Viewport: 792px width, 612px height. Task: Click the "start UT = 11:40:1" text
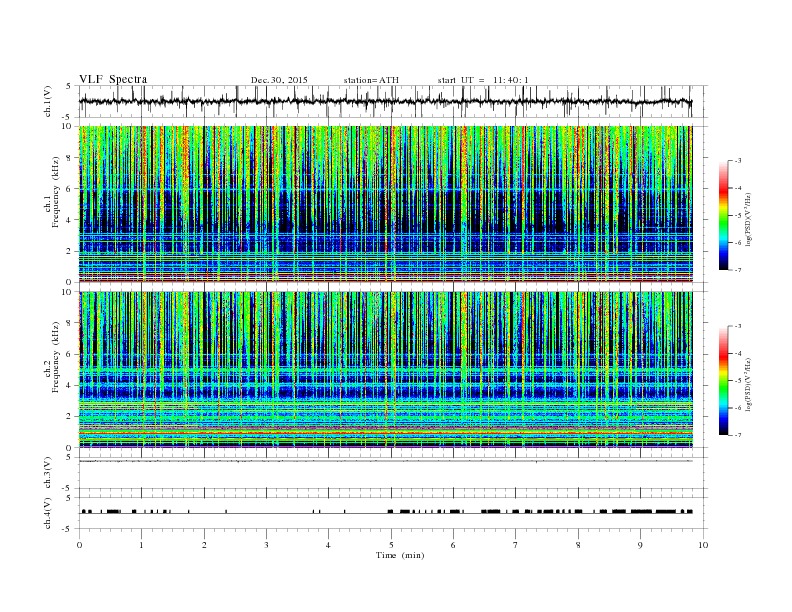pyautogui.click(x=483, y=80)
